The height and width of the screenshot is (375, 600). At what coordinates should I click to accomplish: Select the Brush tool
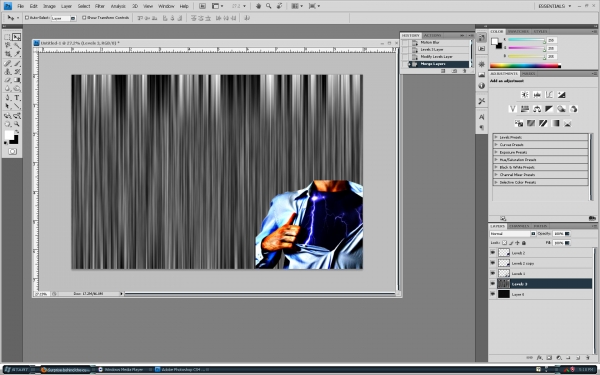(16, 63)
